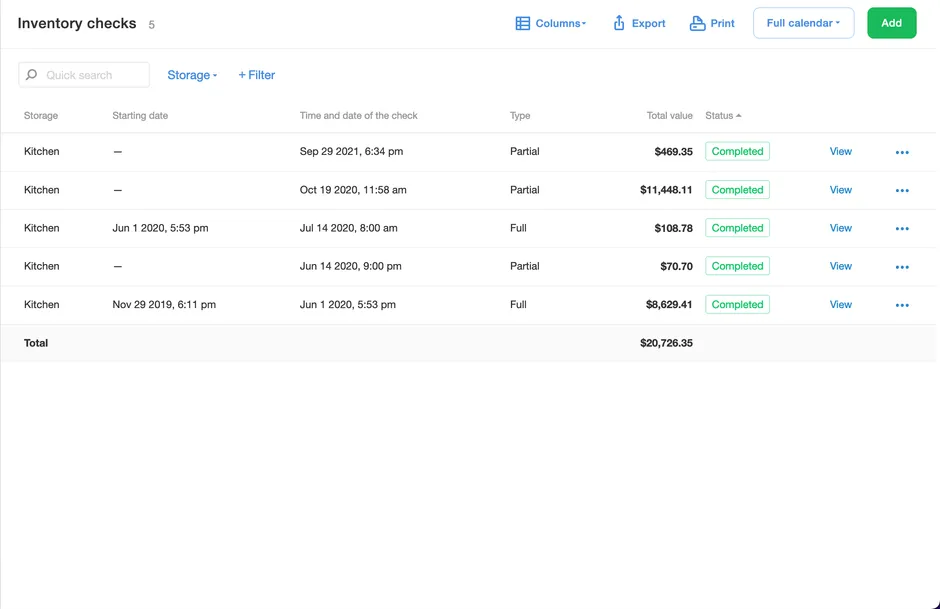Screen dimensions: 940x609
Task: Click the + Filter button
Action: (257, 75)
